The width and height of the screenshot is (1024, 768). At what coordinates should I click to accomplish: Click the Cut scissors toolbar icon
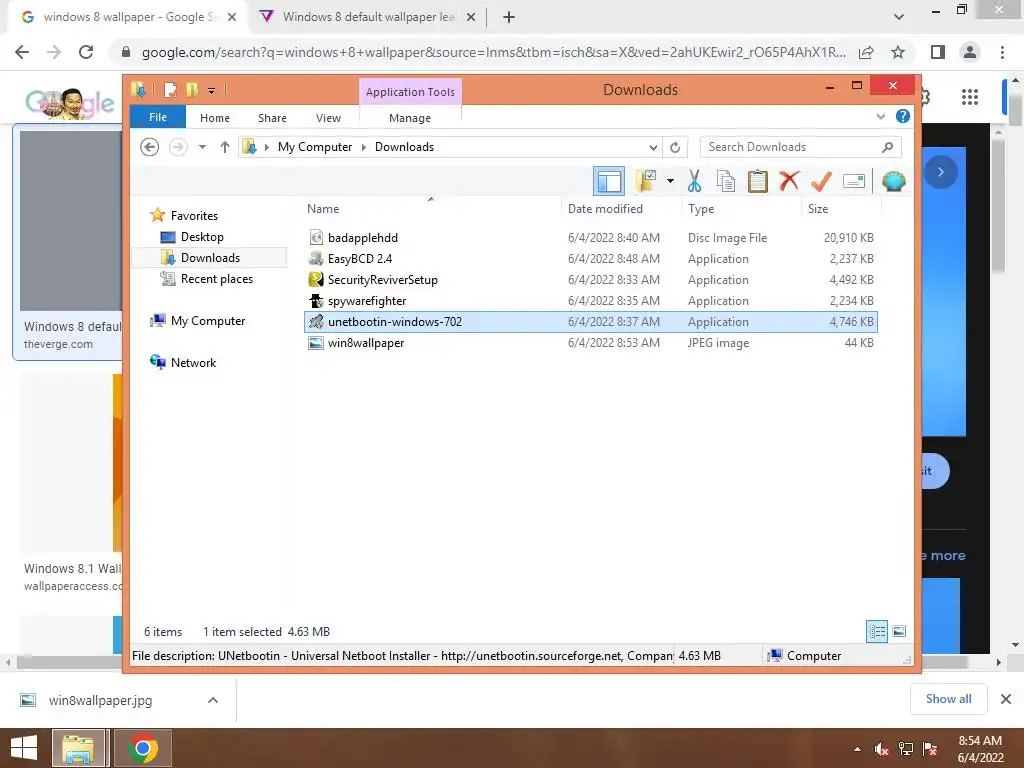click(694, 181)
